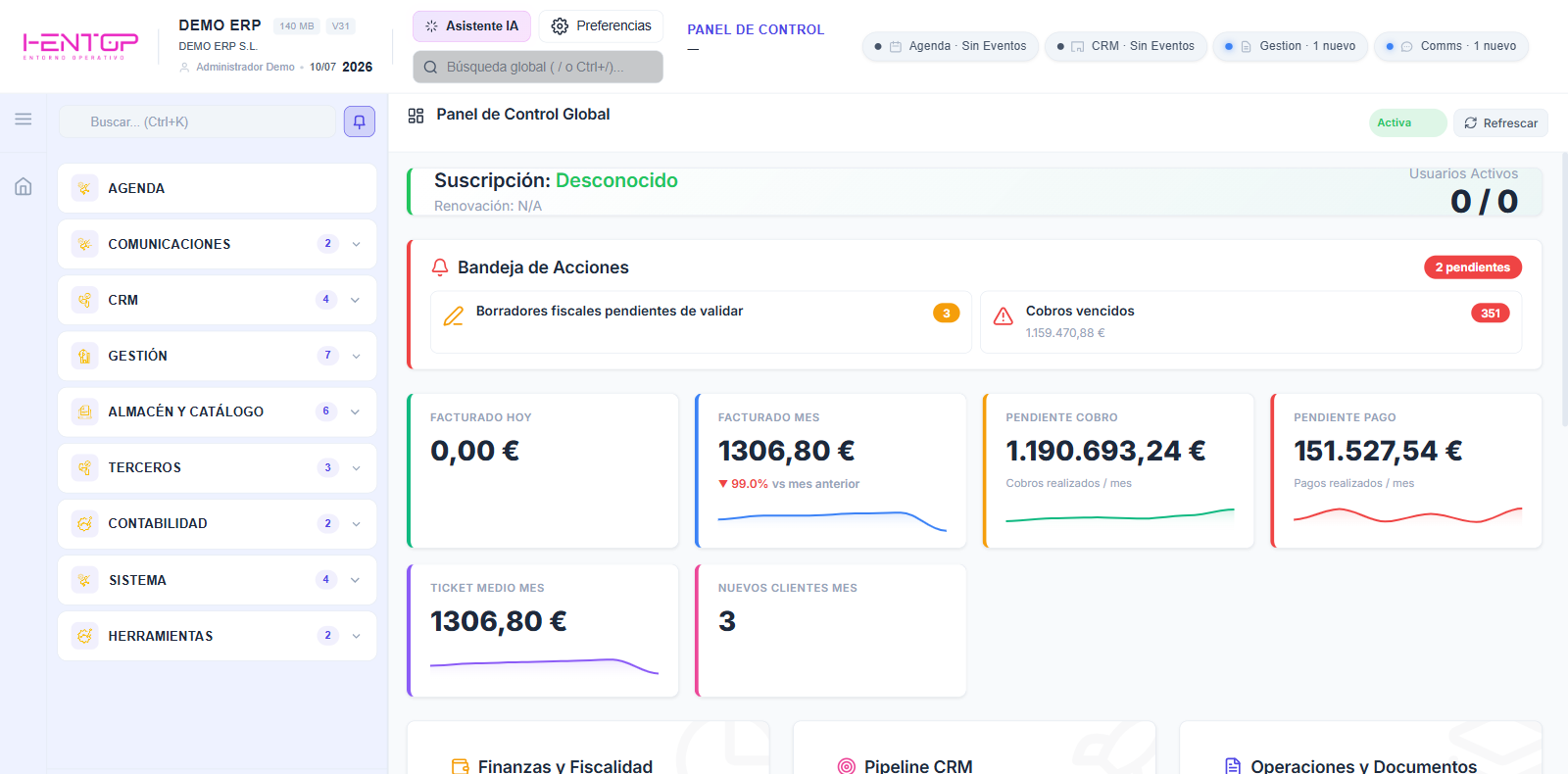Click the Activa status badge
The height and width of the screenshot is (774, 1568).
click(1407, 122)
